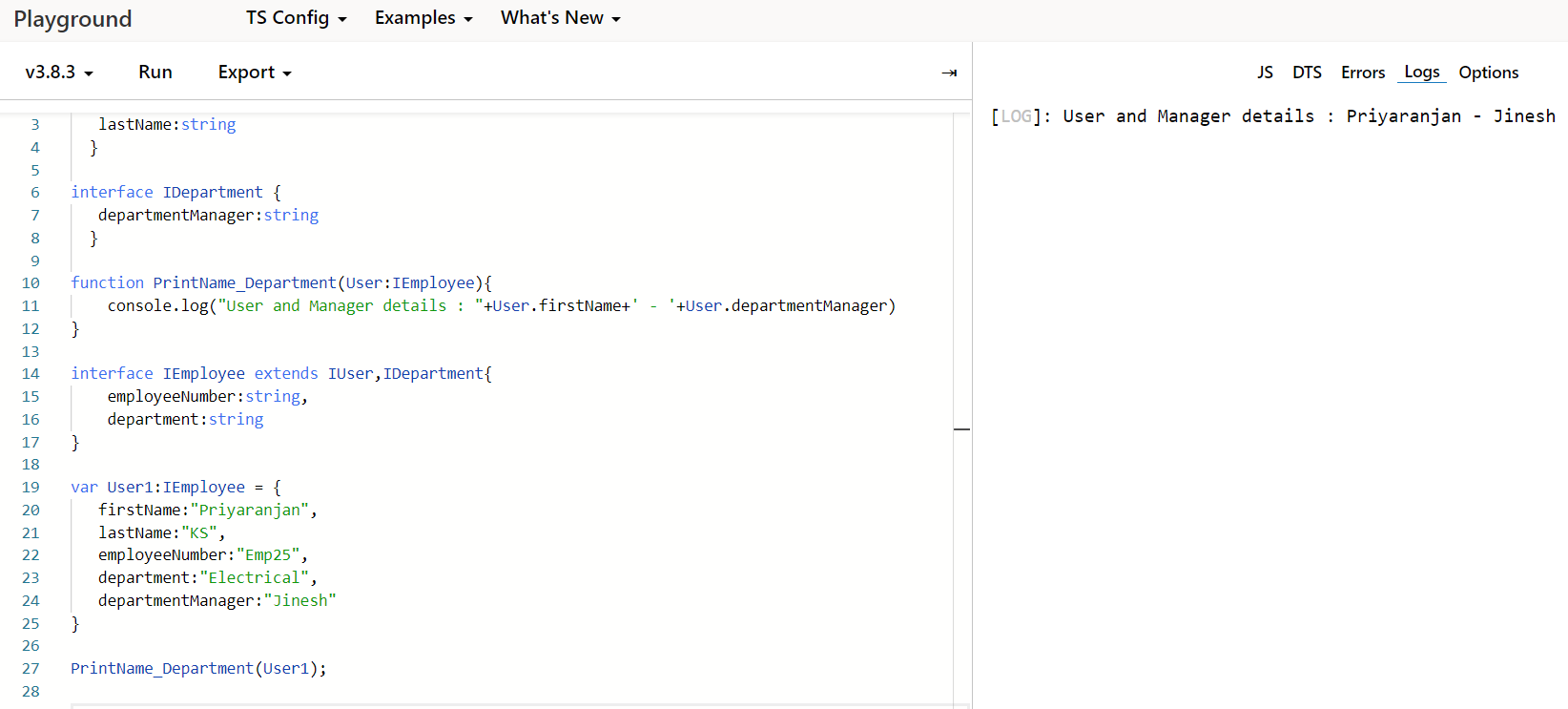Open the Export dropdown menu
Screen dimensions: 1568x709
coord(255,73)
